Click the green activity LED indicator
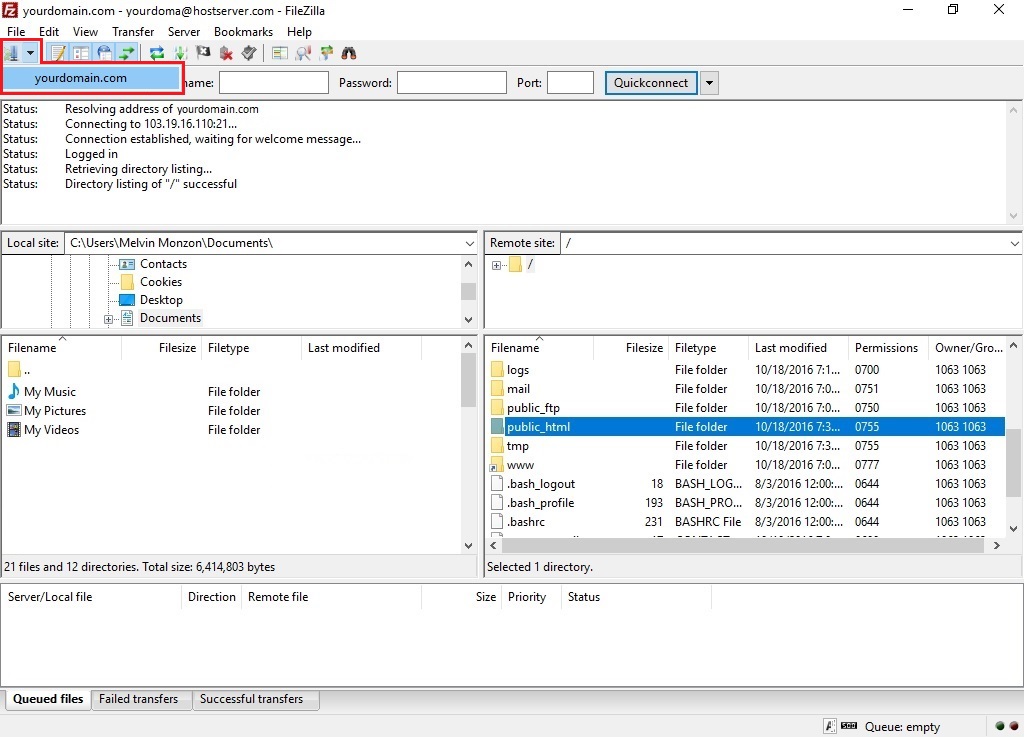Image resolution: width=1025 pixels, height=737 pixels. [x=1000, y=726]
